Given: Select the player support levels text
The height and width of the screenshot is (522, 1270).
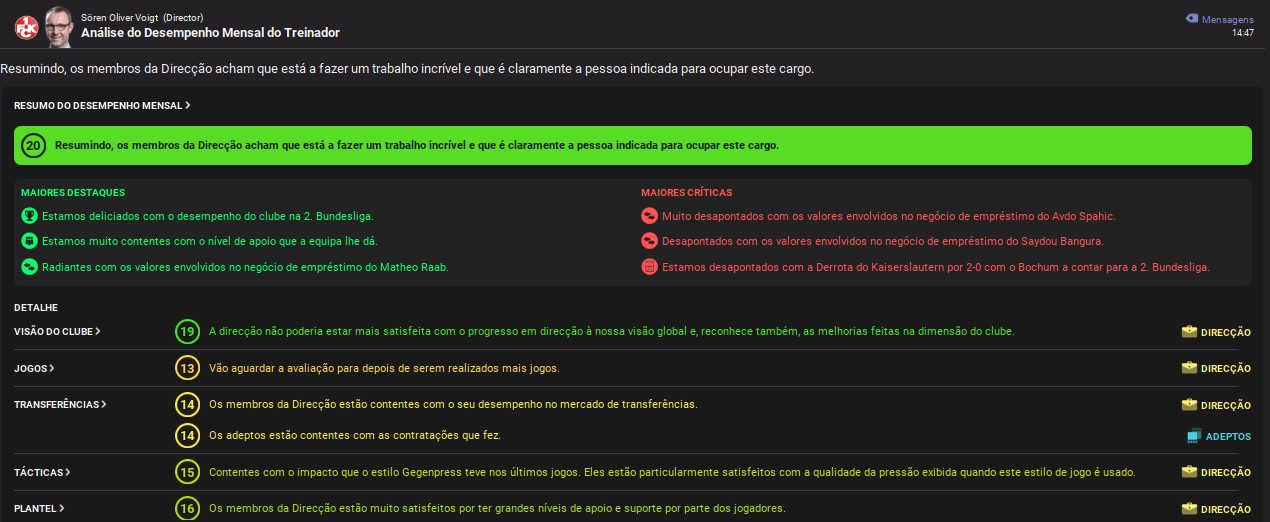Looking at the screenshot, I should [497, 509].
